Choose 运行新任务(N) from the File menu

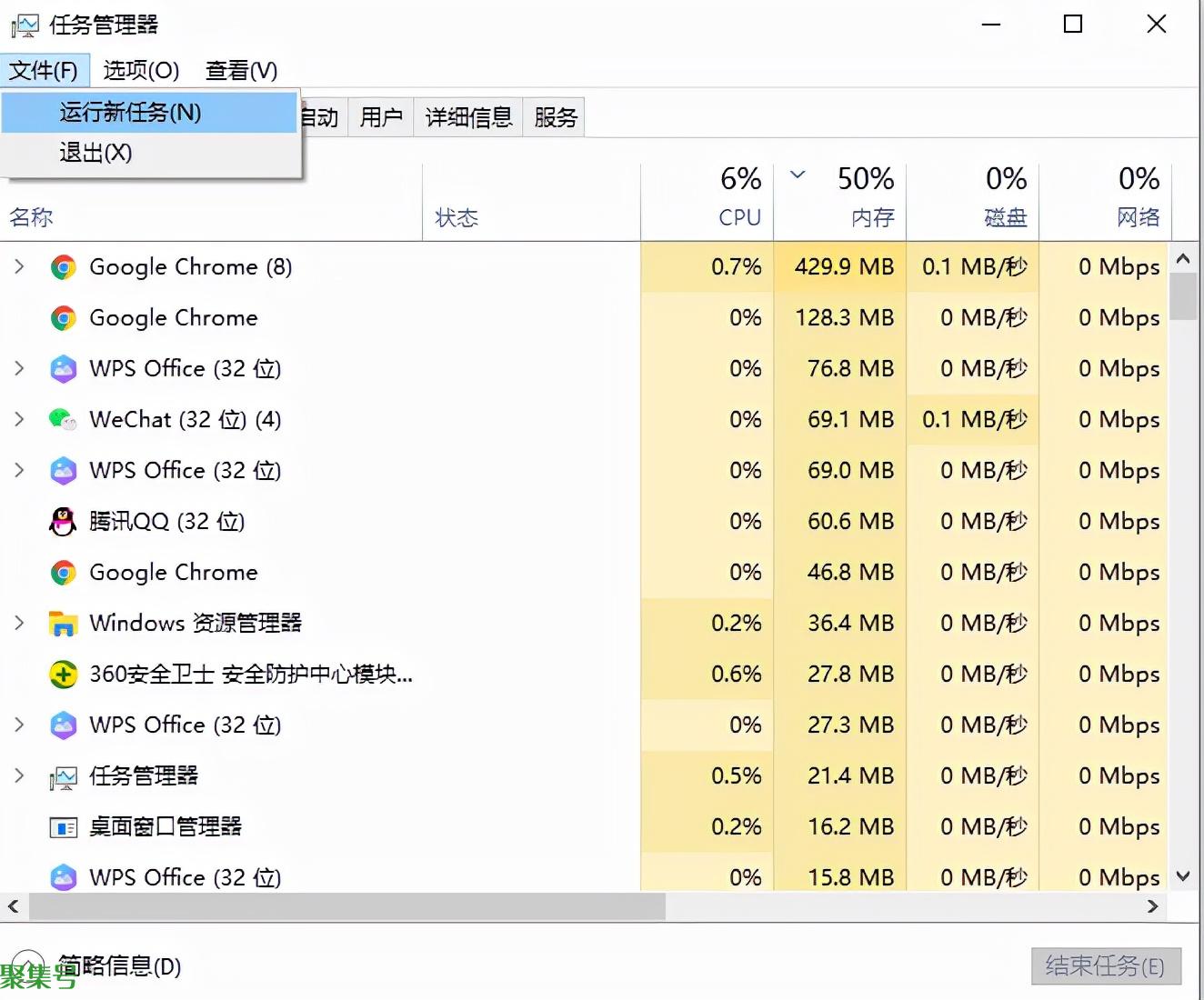pyautogui.click(x=149, y=113)
